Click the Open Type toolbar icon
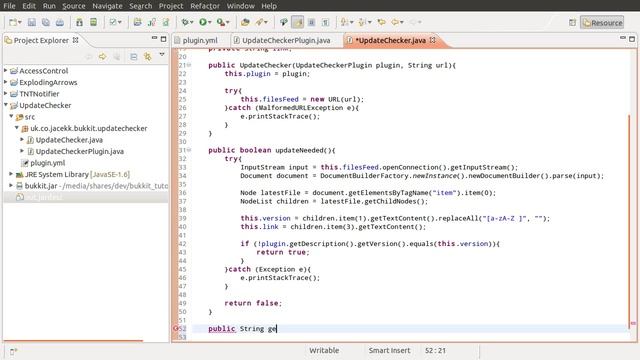Image resolution: width=640 pixels, height=360 pixels. click(245, 22)
